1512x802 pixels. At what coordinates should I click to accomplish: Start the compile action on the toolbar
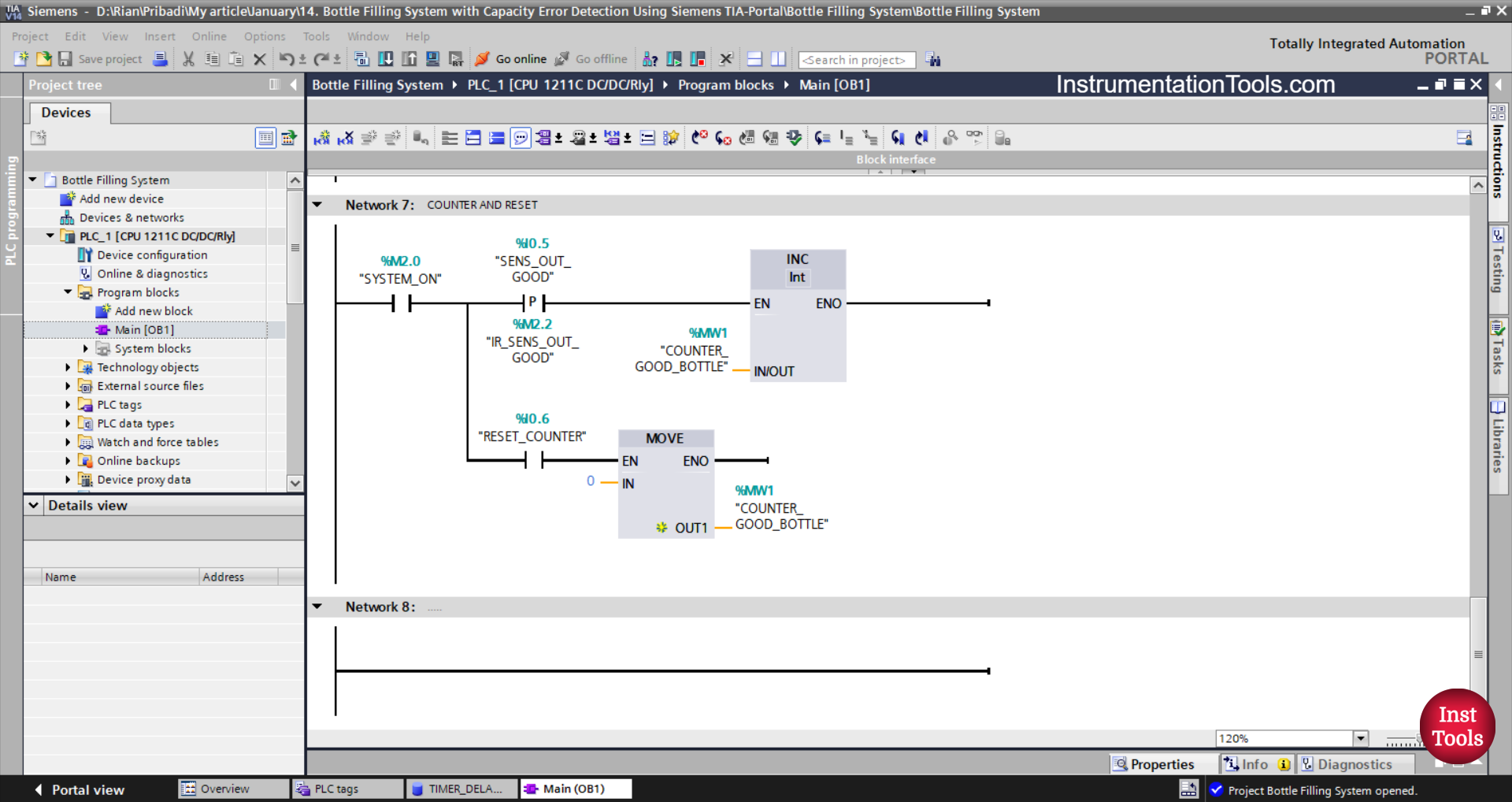[361, 59]
